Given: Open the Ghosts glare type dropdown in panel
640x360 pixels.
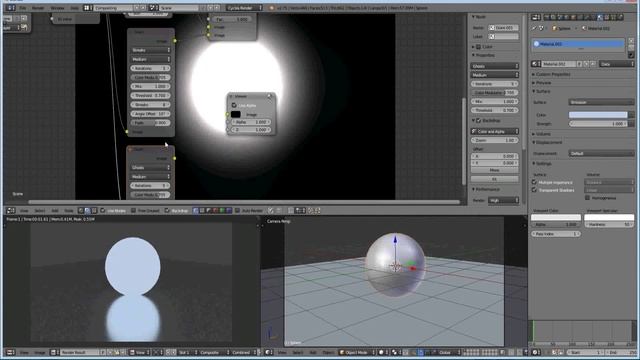Looking at the screenshot, I should (495, 66).
